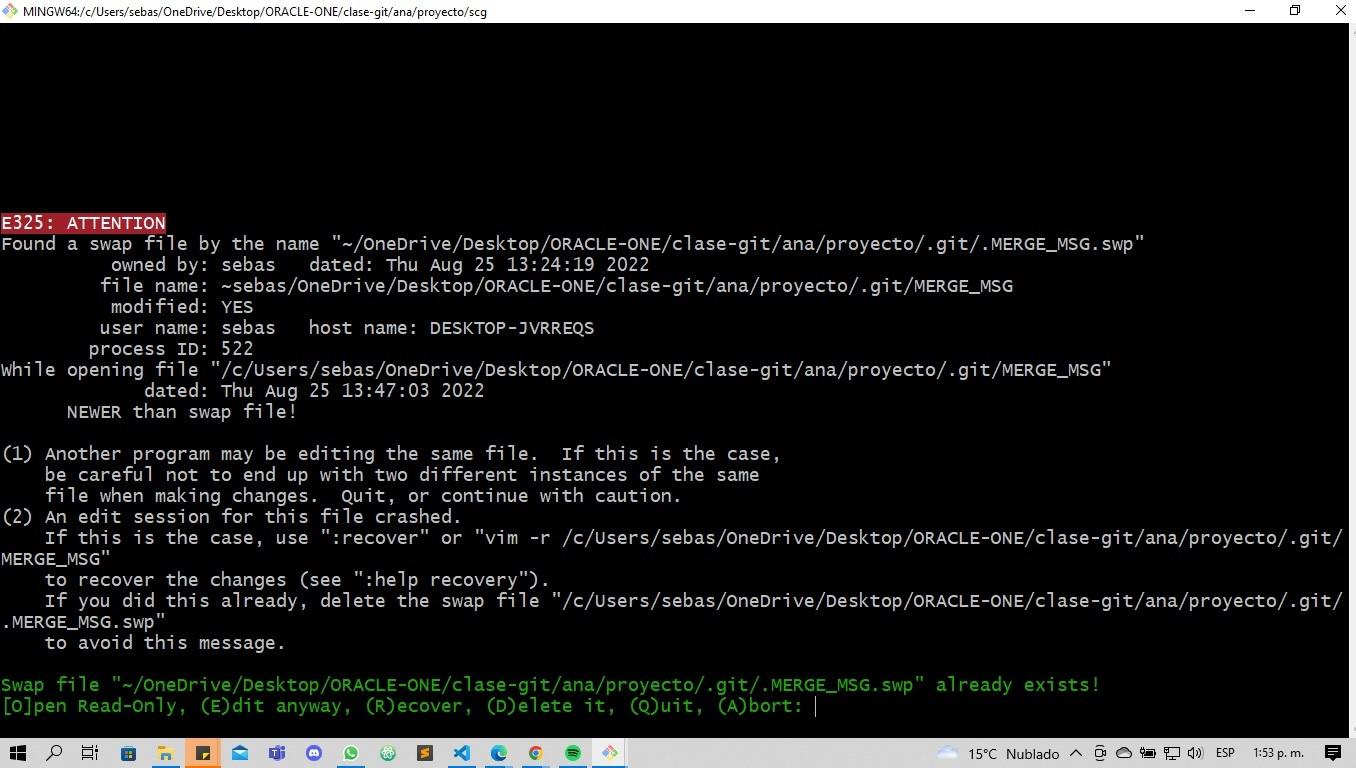Open network connection tray icon
The height and width of the screenshot is (768, 1356).
click(1171, 753)
